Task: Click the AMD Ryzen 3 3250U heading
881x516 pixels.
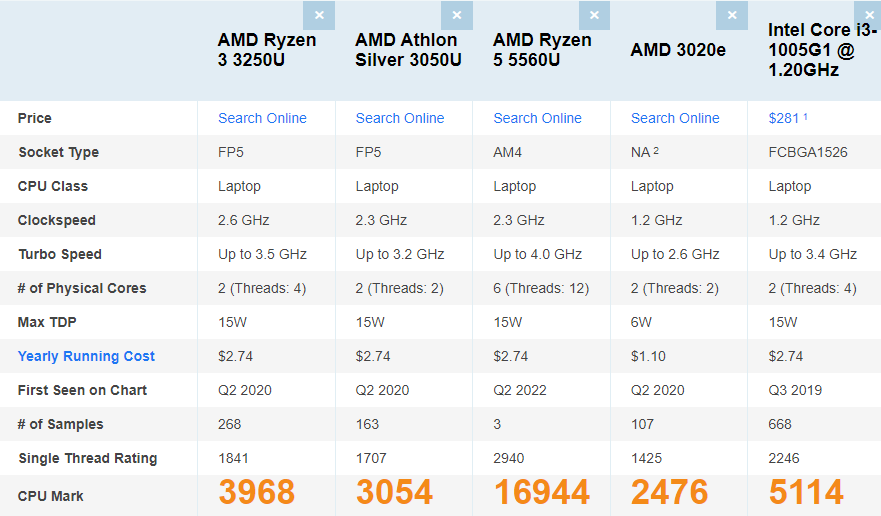Action: point(267,50)
